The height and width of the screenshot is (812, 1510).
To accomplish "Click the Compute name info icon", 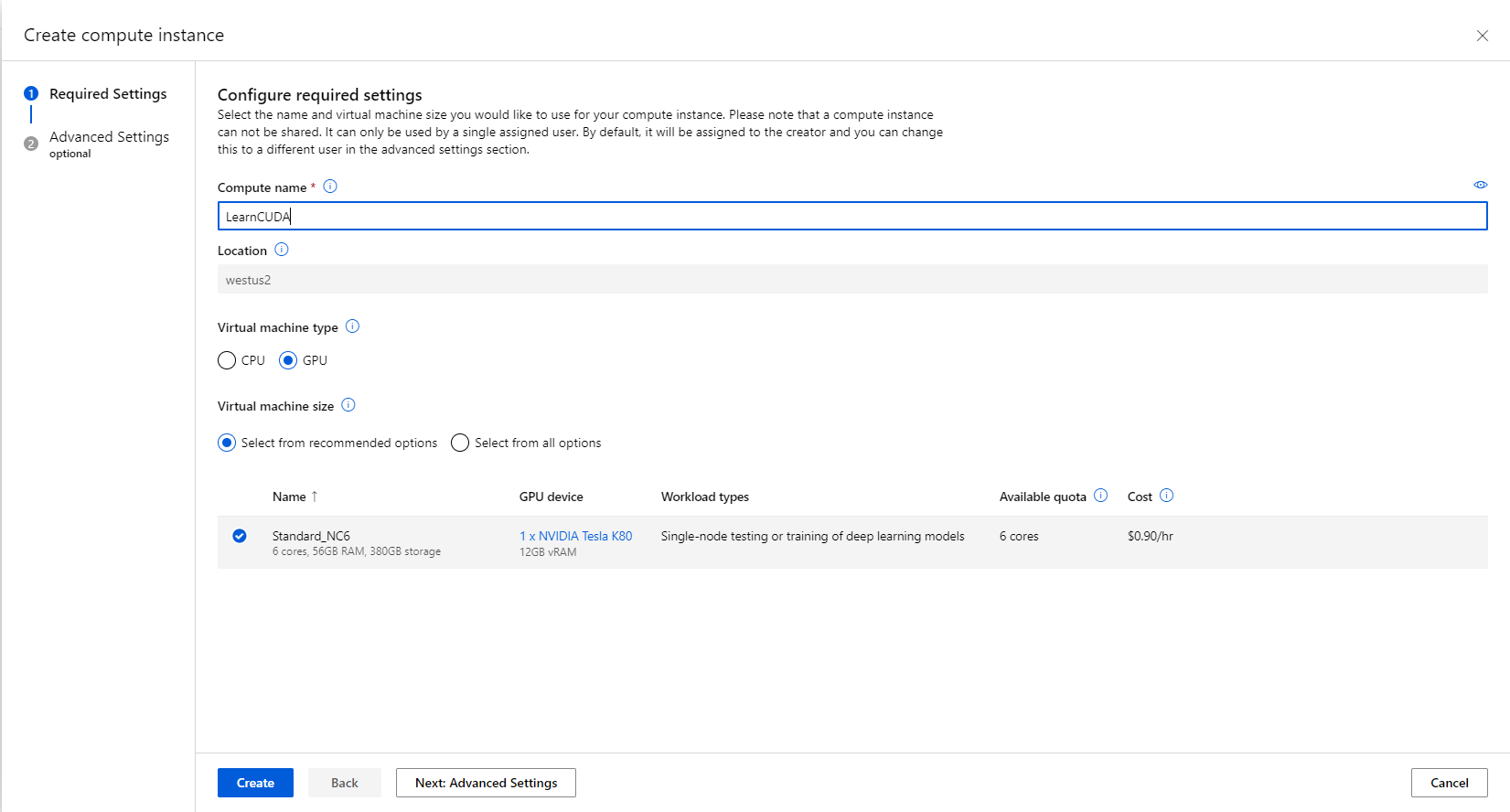I will (330, 187).
